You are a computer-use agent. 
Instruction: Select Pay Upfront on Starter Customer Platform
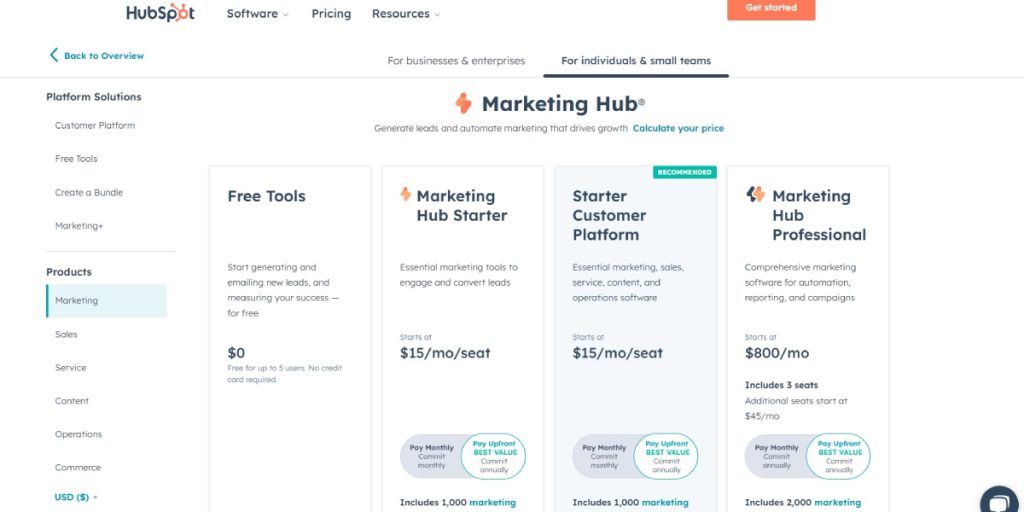666,456
